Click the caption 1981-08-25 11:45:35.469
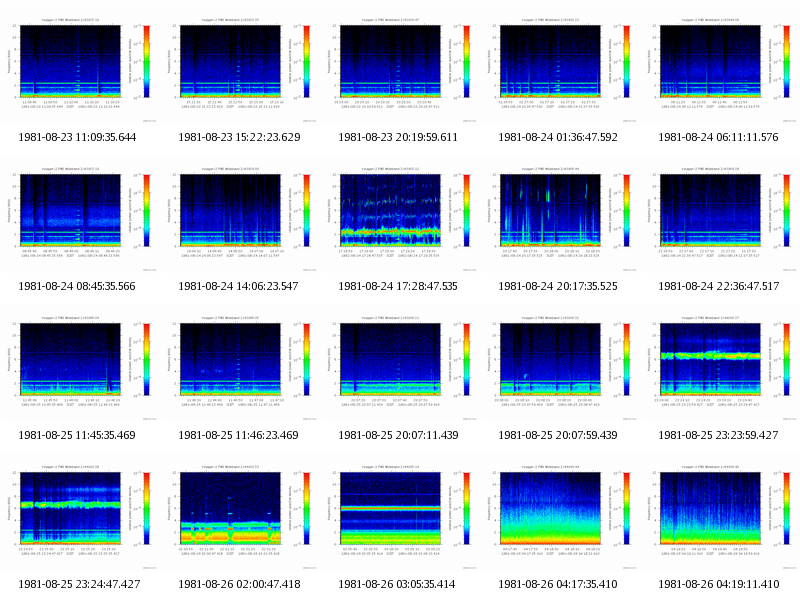Viewport: 800px width, 596px height. pos(77,435)
